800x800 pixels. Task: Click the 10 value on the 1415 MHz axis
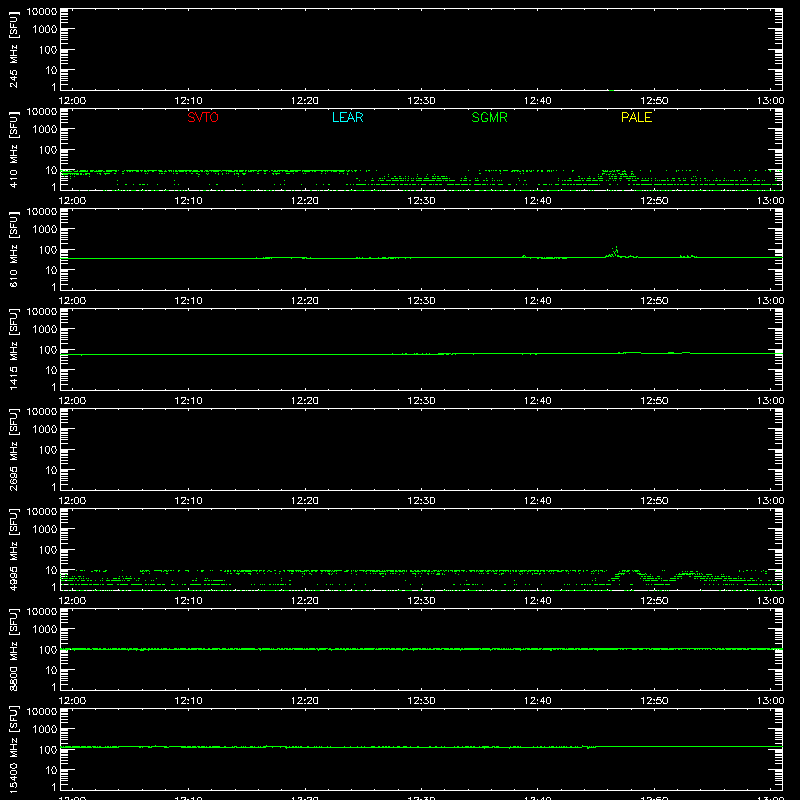pyautogui.click(x=51, y=370)
